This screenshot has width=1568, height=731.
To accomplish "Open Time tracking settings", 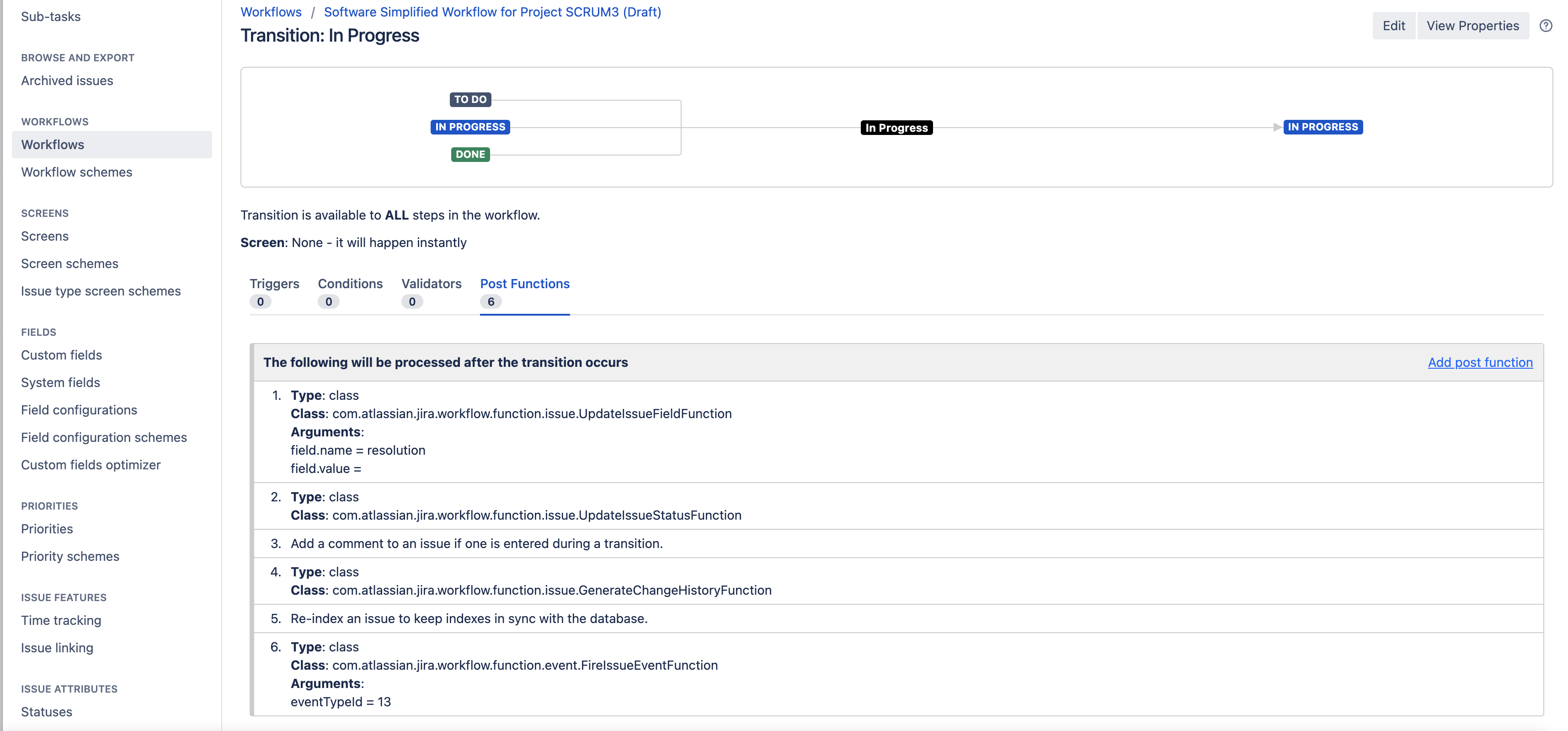I will click(61, 621).
